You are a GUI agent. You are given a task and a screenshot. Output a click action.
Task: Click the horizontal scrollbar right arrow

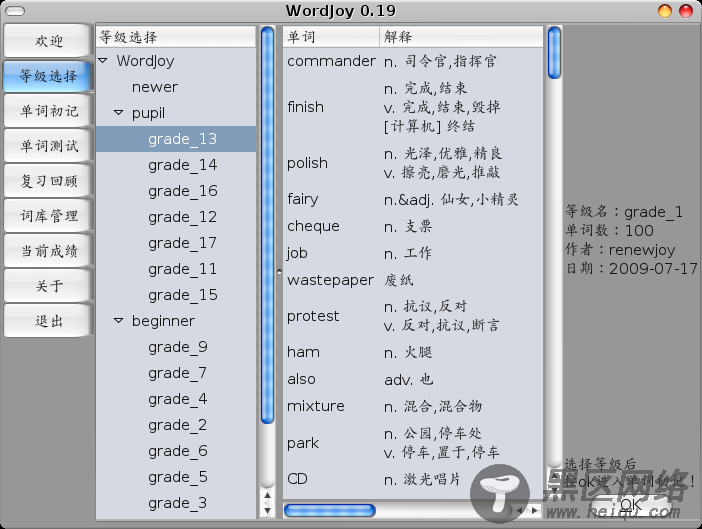click(x=534, y=510)
